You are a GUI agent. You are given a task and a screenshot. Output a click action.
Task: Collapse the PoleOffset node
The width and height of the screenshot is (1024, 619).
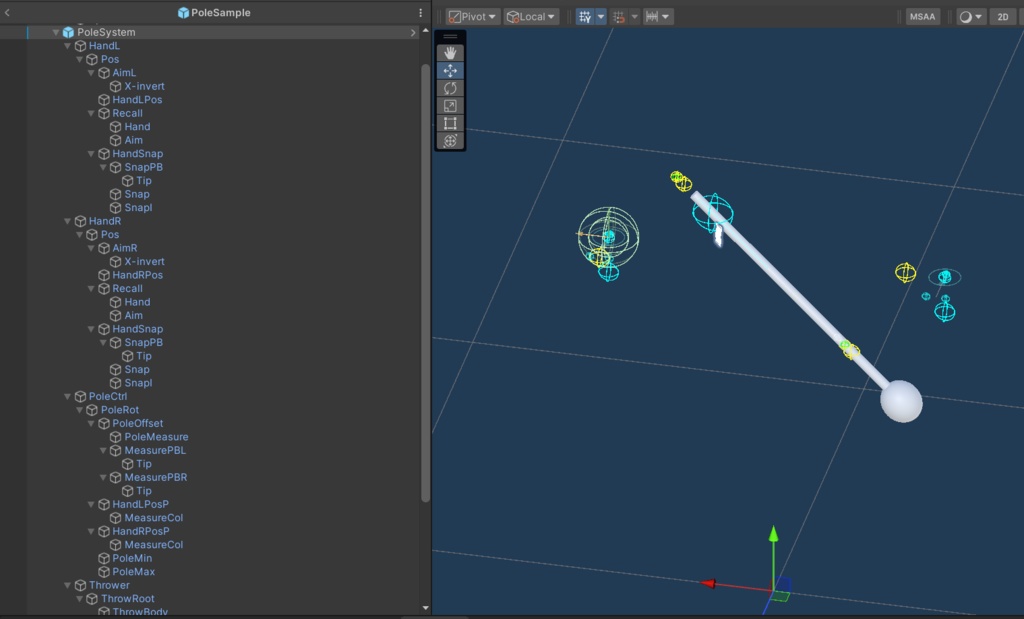coord(91,423)
